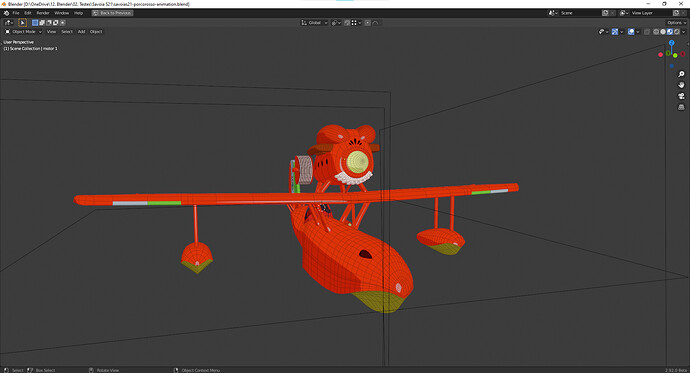Image resolution: width=690 pixels, height=373 pixels.
Task: Open the proportional editing falloff selector
Action: click(x=376, y=22)
